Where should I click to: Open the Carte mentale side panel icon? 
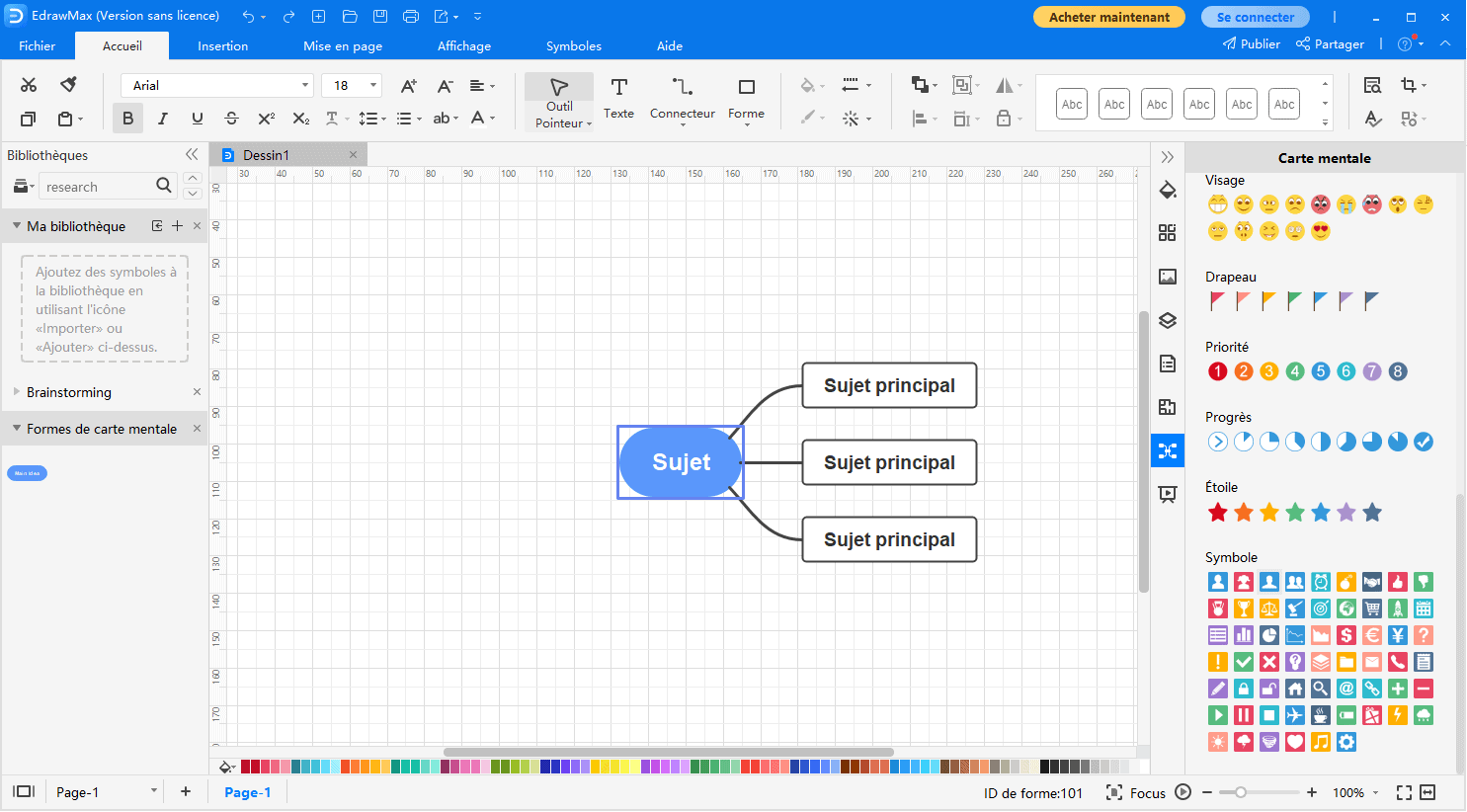pyautogui.click(x=1168, y=451)
